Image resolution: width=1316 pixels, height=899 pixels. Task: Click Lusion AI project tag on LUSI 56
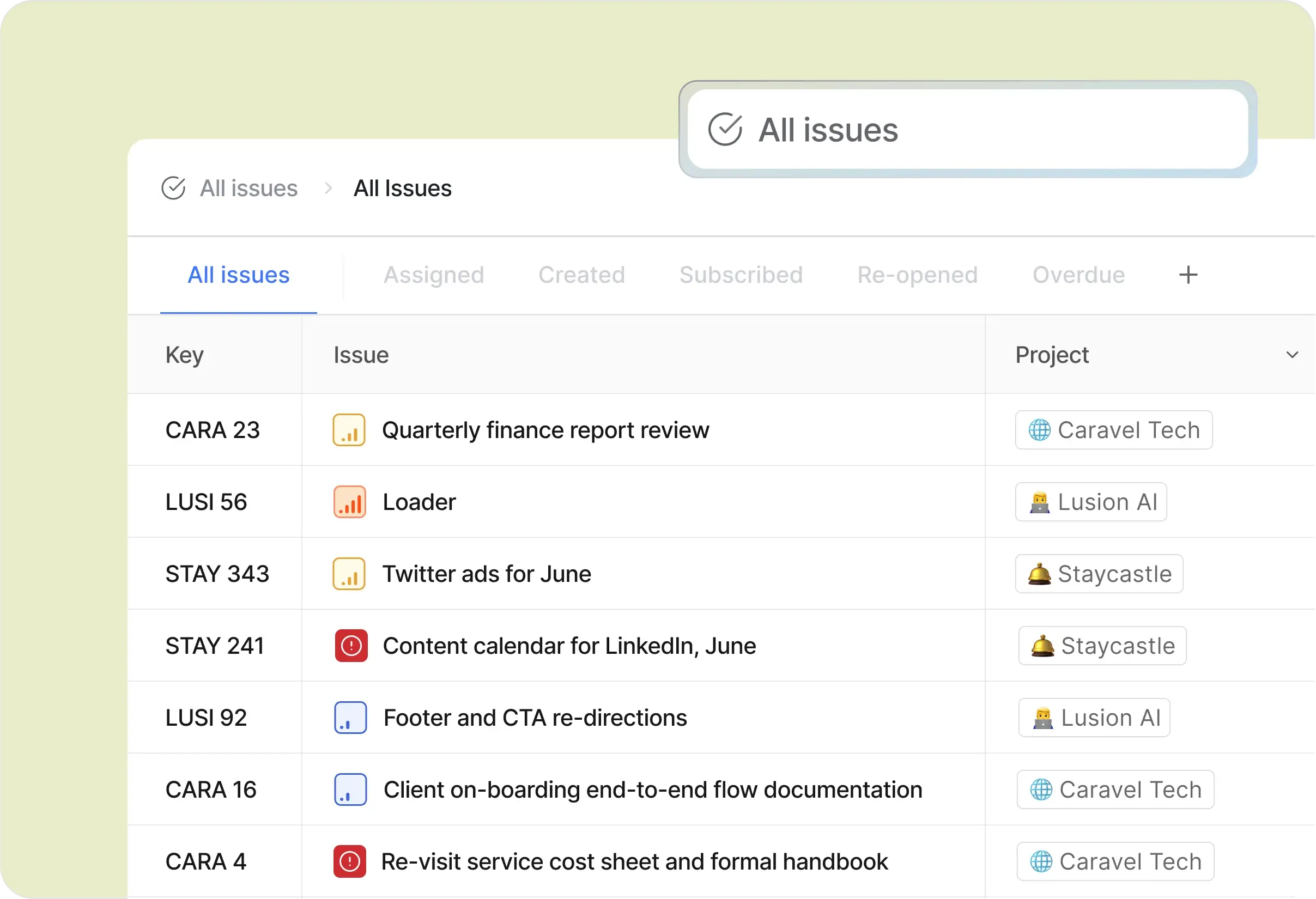(x=1090, y=502)
